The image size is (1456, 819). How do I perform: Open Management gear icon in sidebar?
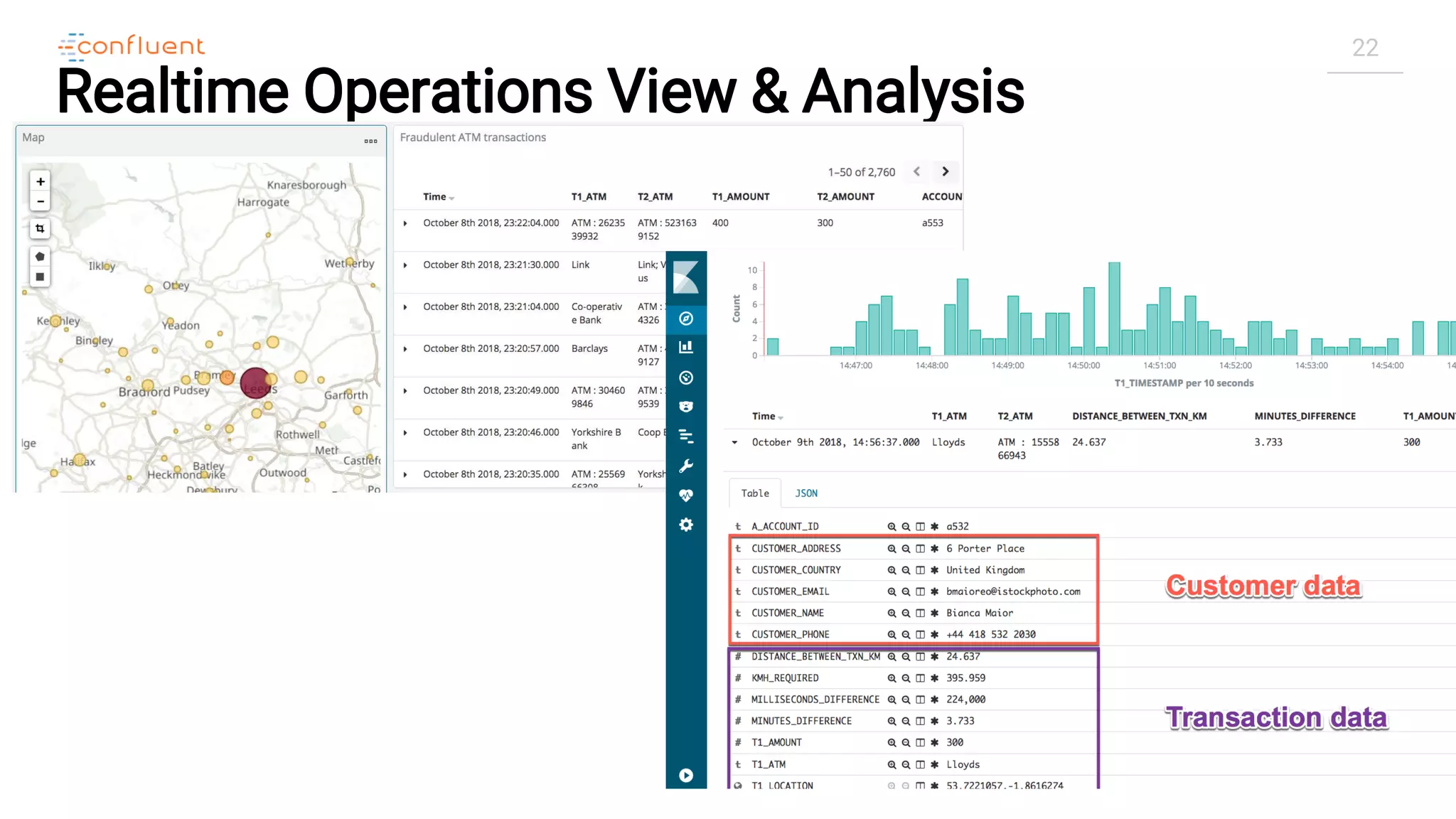(686, 525)
